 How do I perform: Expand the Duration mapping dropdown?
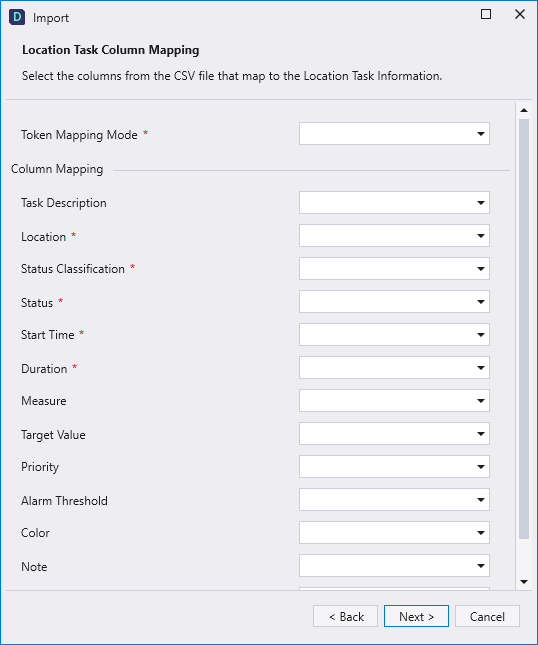(394, 368)
